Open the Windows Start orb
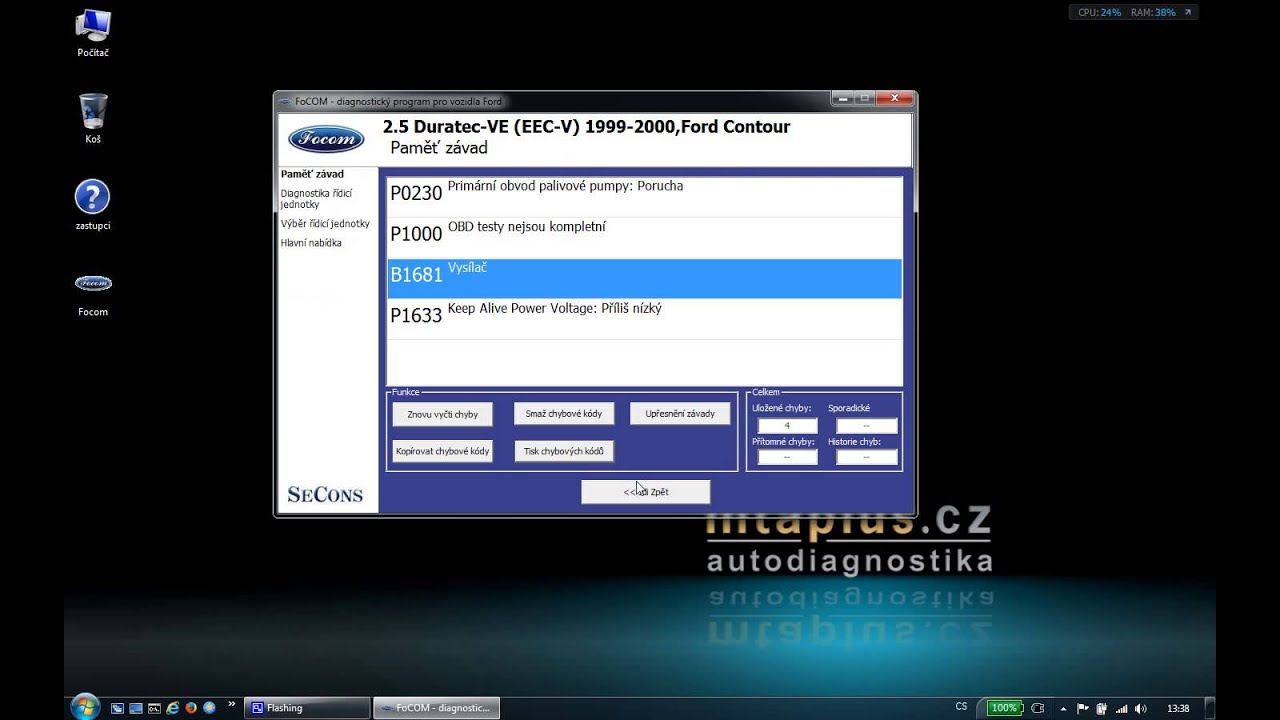Screen dimensions: 1280x720 click(85, 707)
